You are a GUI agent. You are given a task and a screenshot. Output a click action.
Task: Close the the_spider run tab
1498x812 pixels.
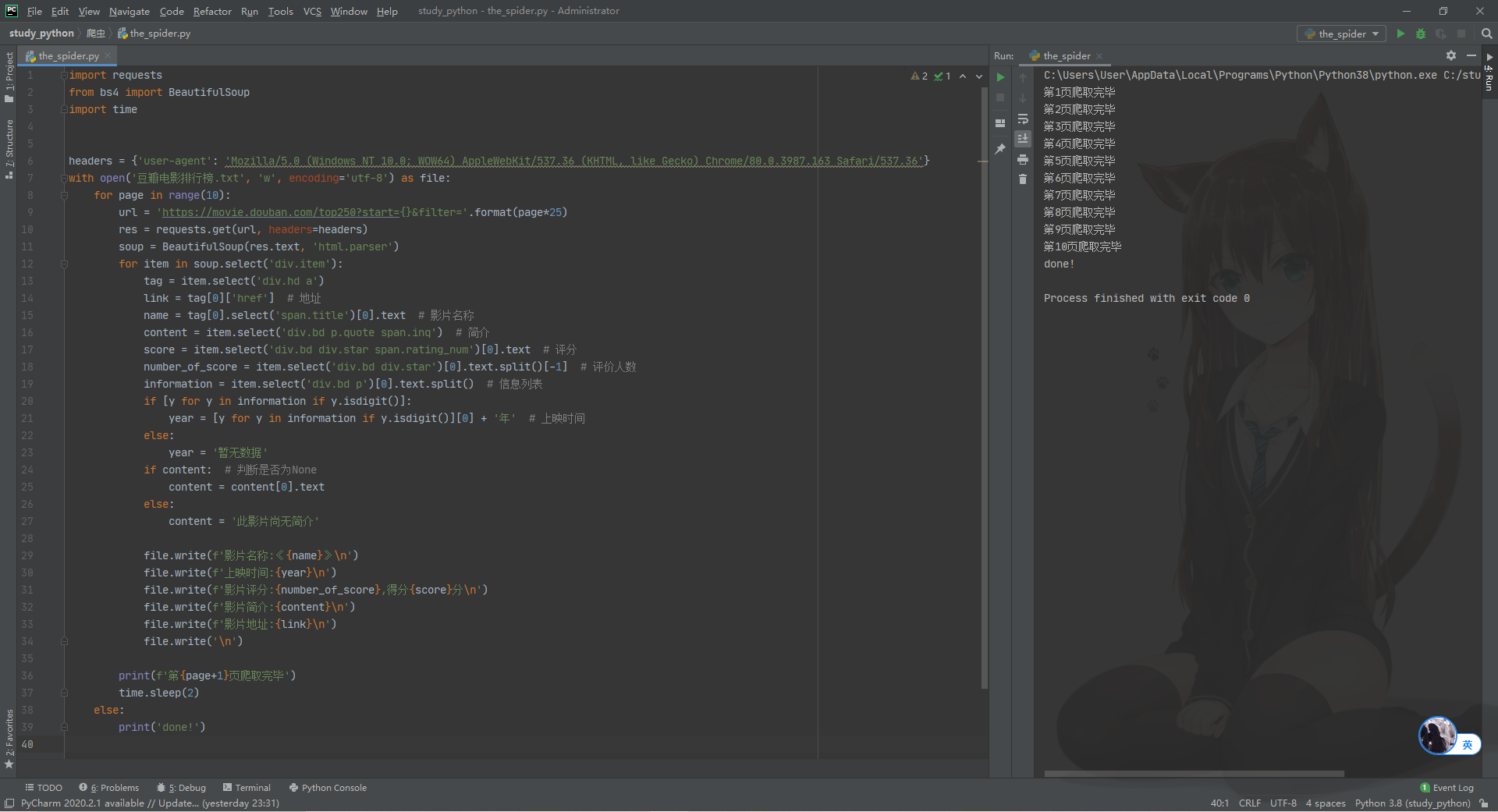point(1099,56)
